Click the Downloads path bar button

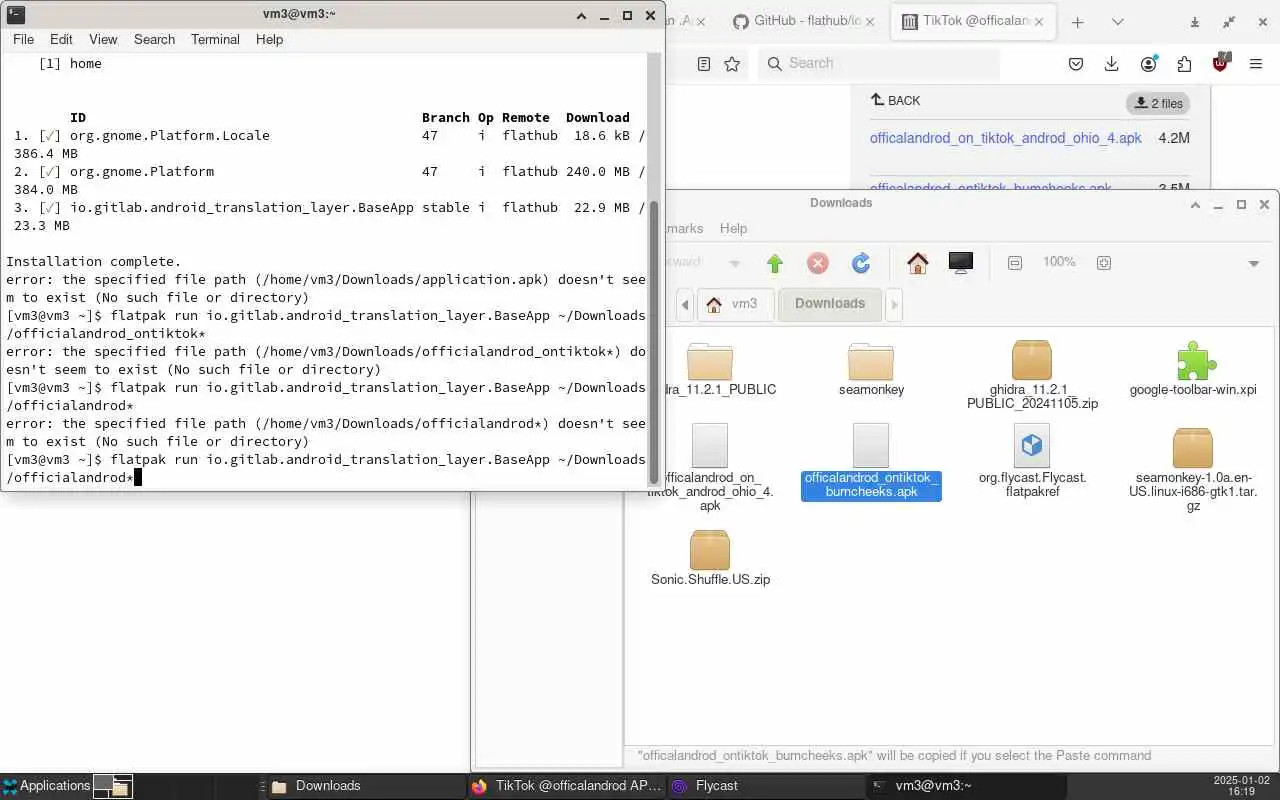(x=830, y=304)
